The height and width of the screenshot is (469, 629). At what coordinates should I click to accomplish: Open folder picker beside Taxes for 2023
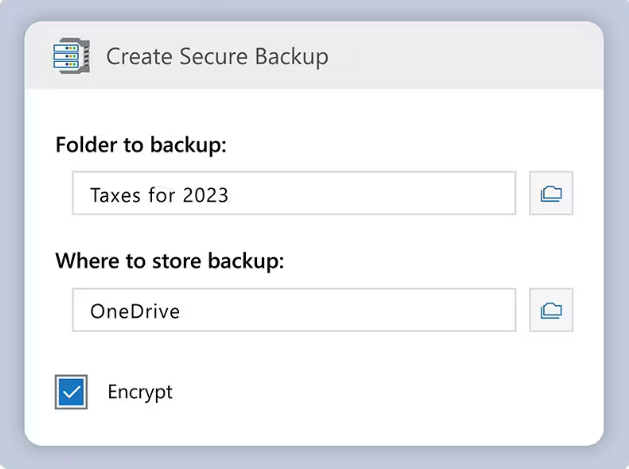551,194
